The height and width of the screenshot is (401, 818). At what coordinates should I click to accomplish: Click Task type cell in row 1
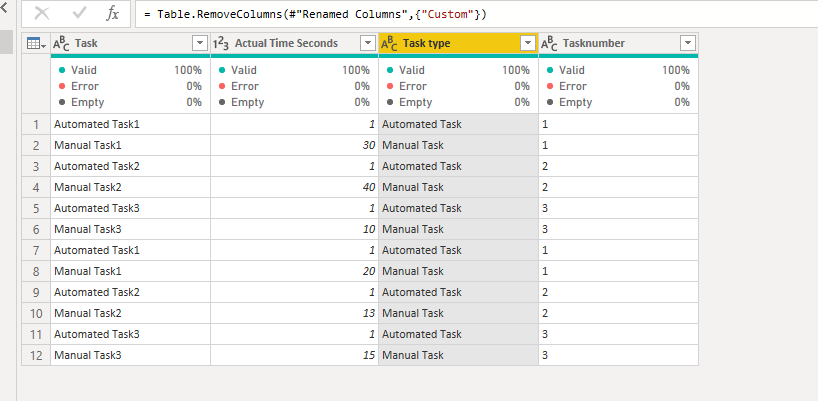(x=459, y=124)
